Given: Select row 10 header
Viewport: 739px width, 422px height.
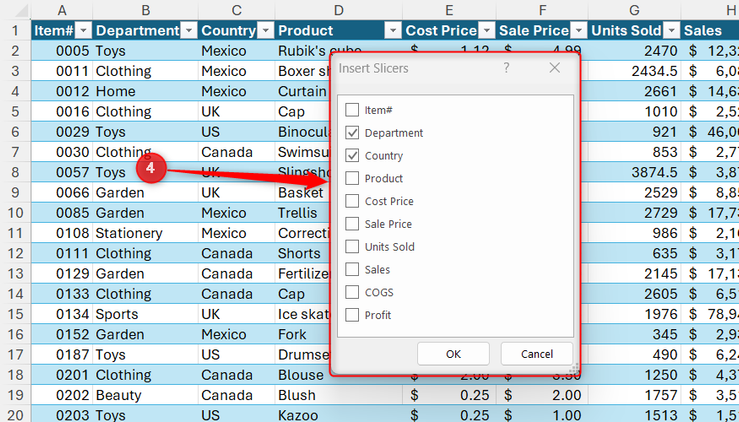Looking at the screenshot, I should point(15,213).
